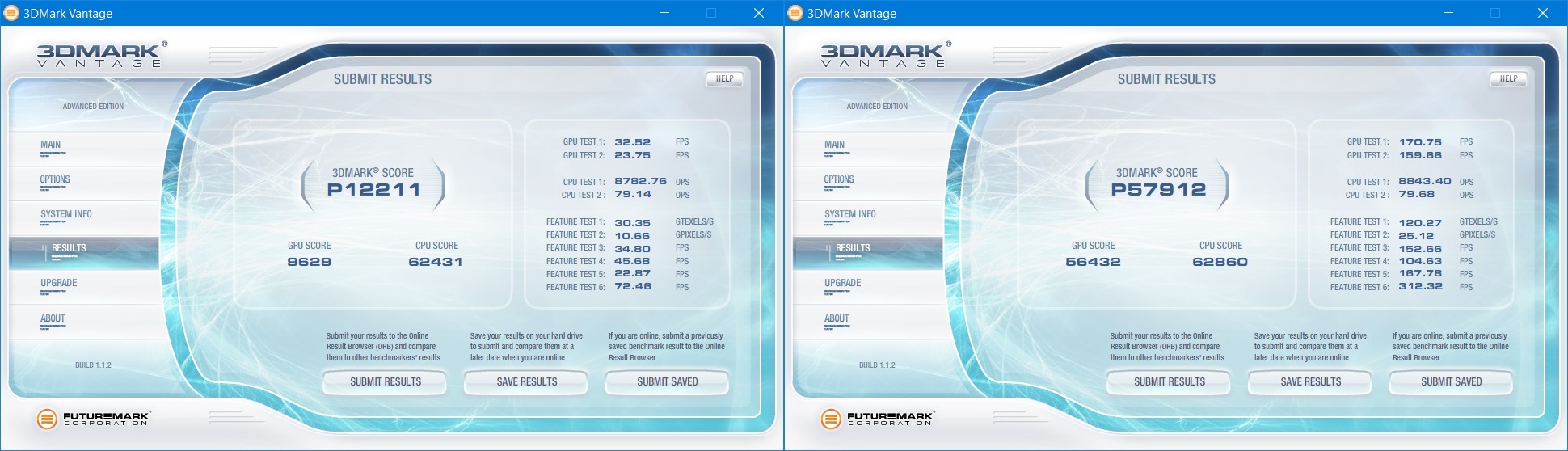Click SUBMIT RESULTS heading in left window
The width and height of the screenshot is (1568, 451).
[382, 79]
